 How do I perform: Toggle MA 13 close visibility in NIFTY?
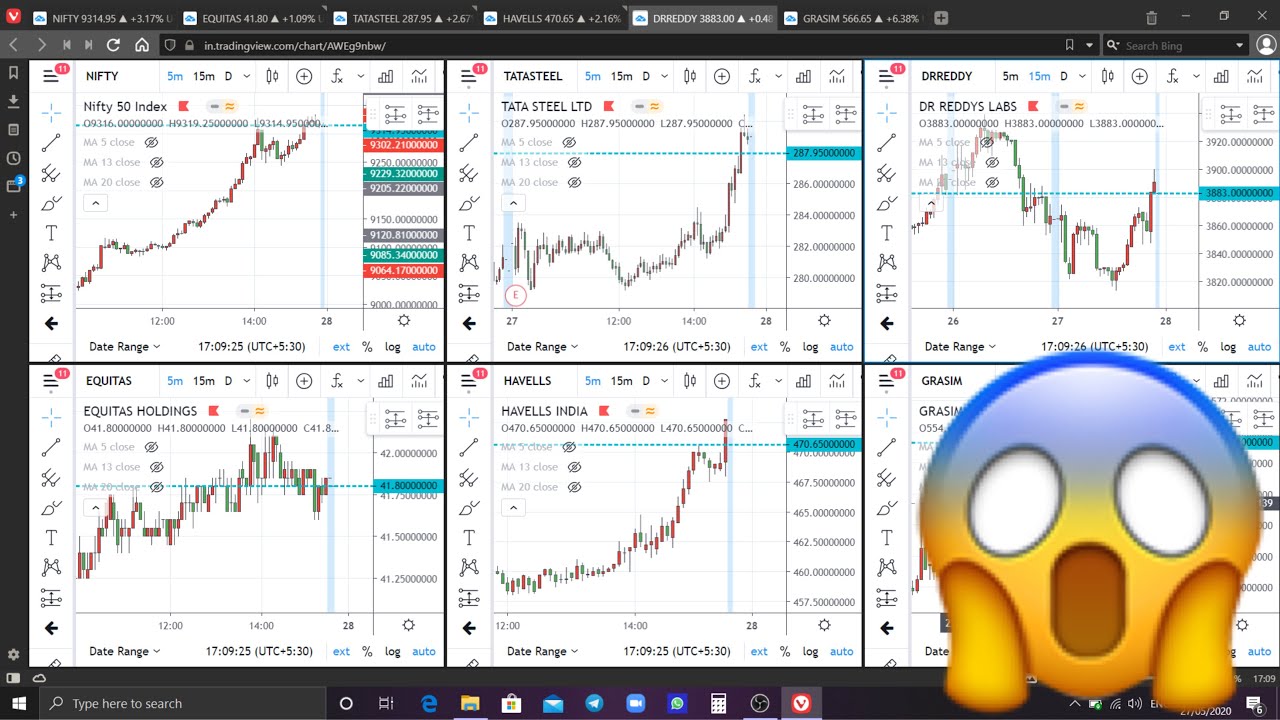click(157, 163)
